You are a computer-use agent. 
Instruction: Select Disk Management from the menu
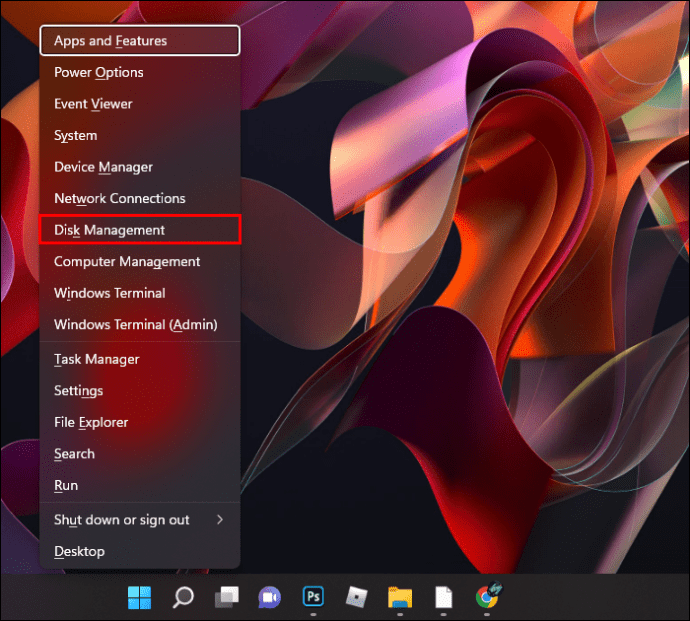(x=140, y=230)
